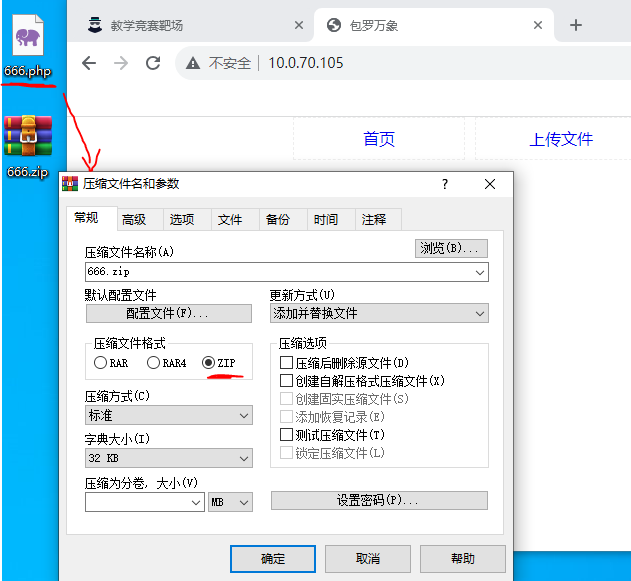631x581 pixels.
Task: Click the archive name field containing 666.zip
Action: point(287,272)
